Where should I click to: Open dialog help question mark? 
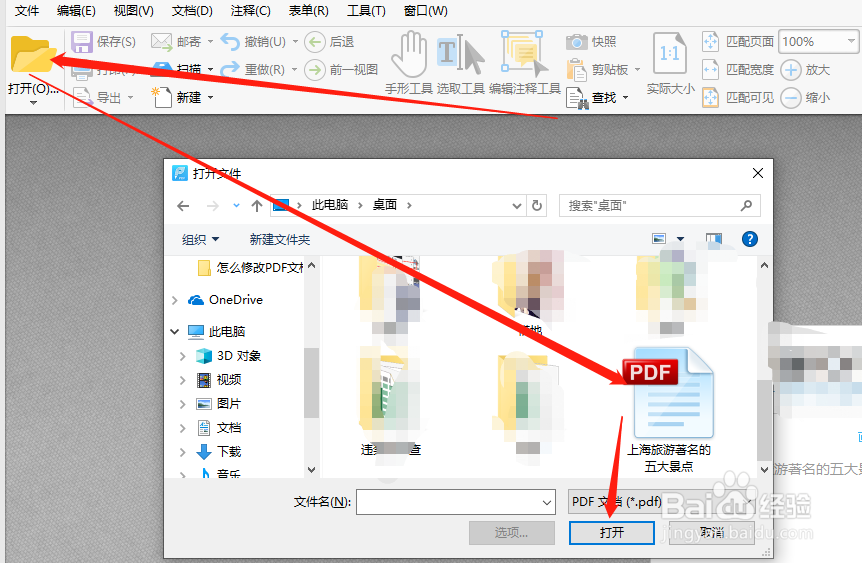pos(749,239)
